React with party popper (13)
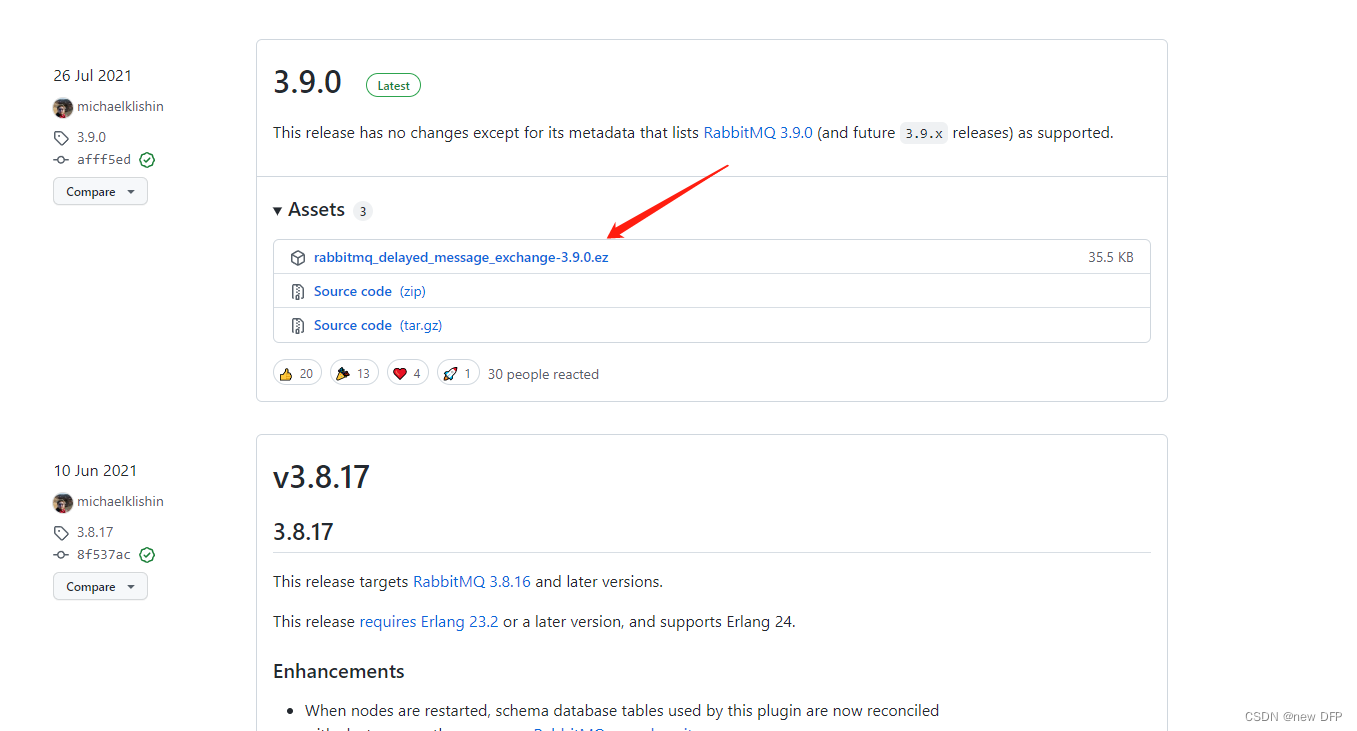The image size is (1357, 731). pyautogui.click(x=354, y=373)
